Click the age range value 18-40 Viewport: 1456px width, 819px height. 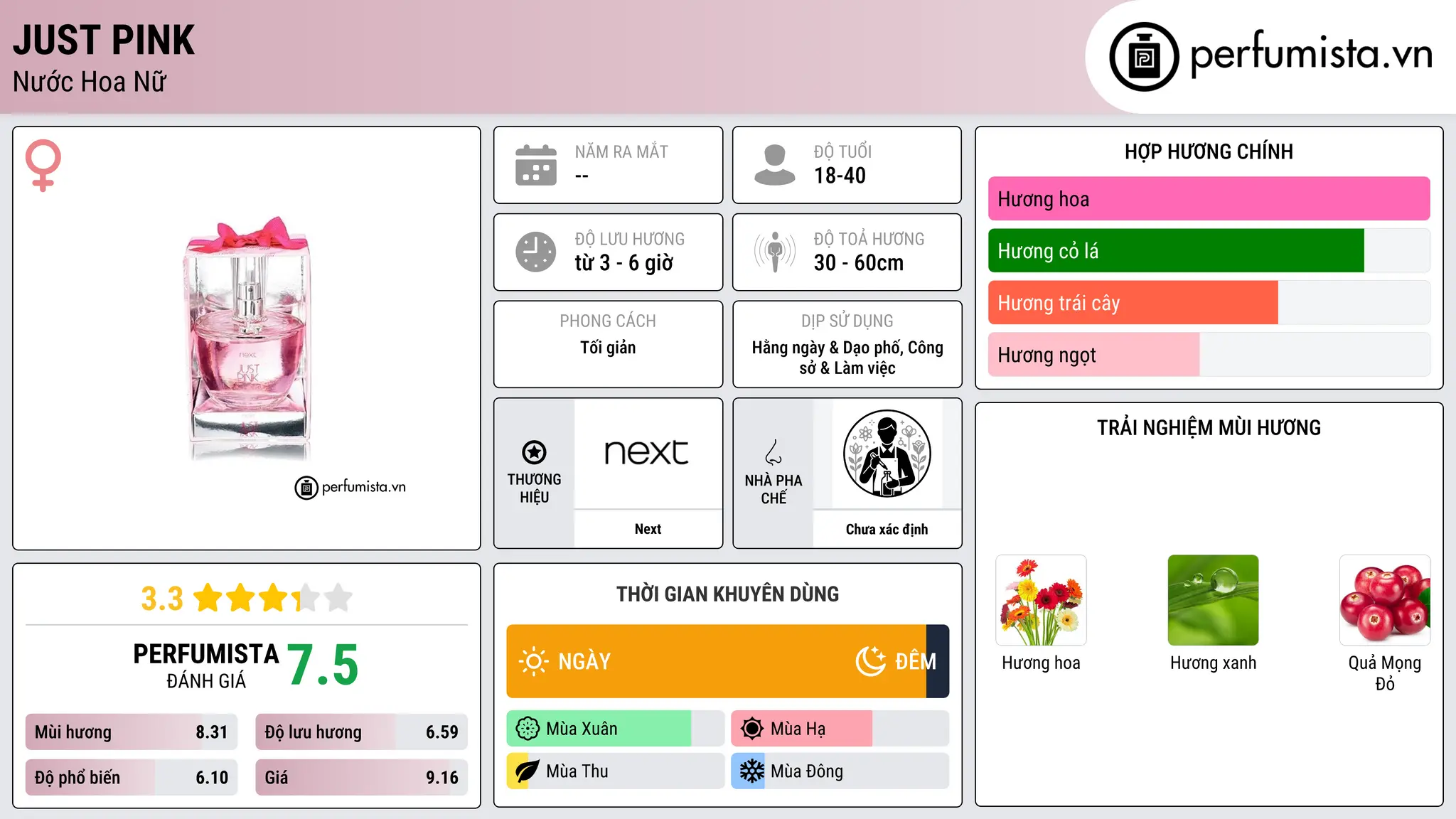point(840,176)
